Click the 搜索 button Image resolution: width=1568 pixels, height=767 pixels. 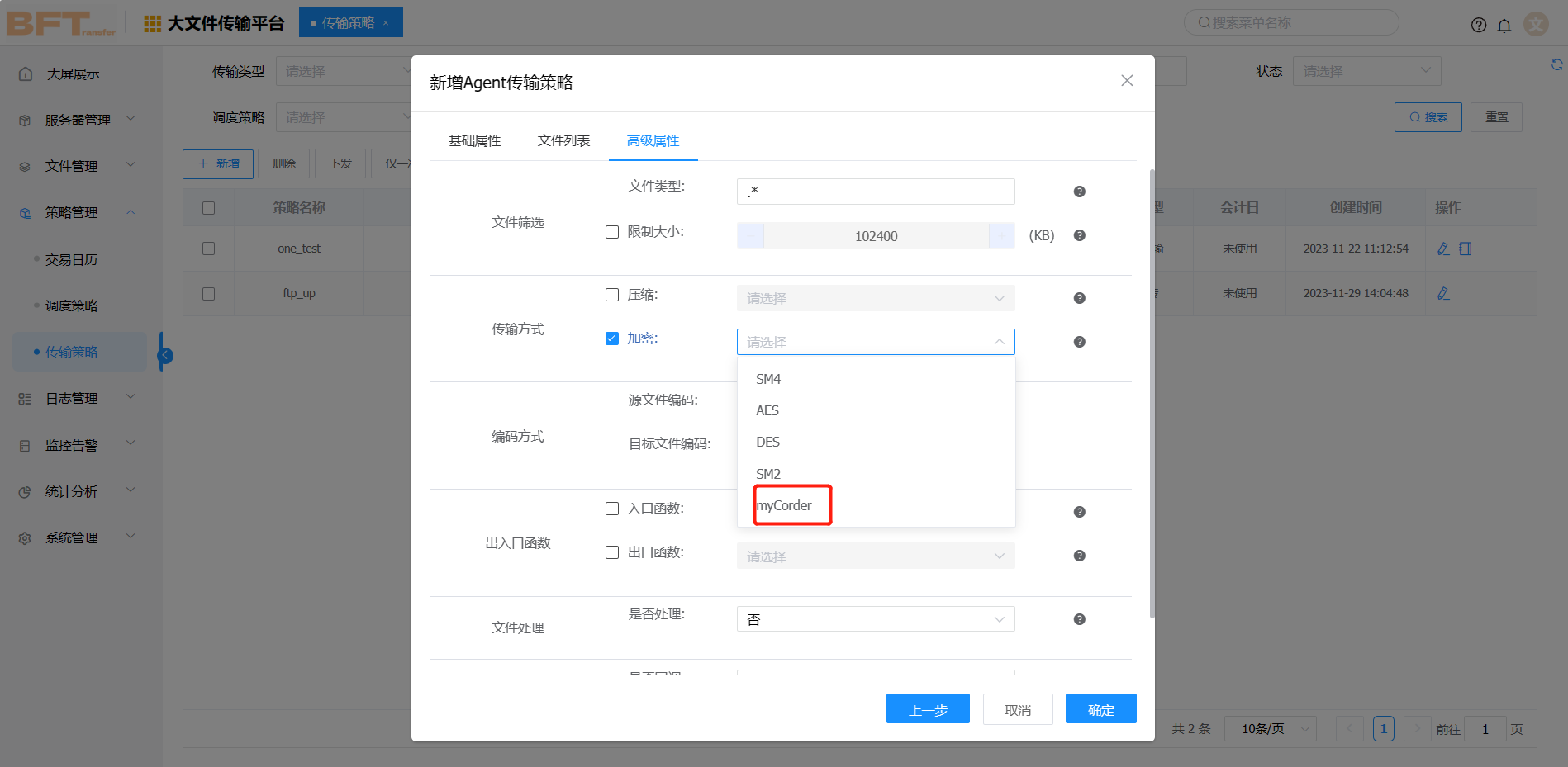pyautogui.click(x=1428, y=117)
